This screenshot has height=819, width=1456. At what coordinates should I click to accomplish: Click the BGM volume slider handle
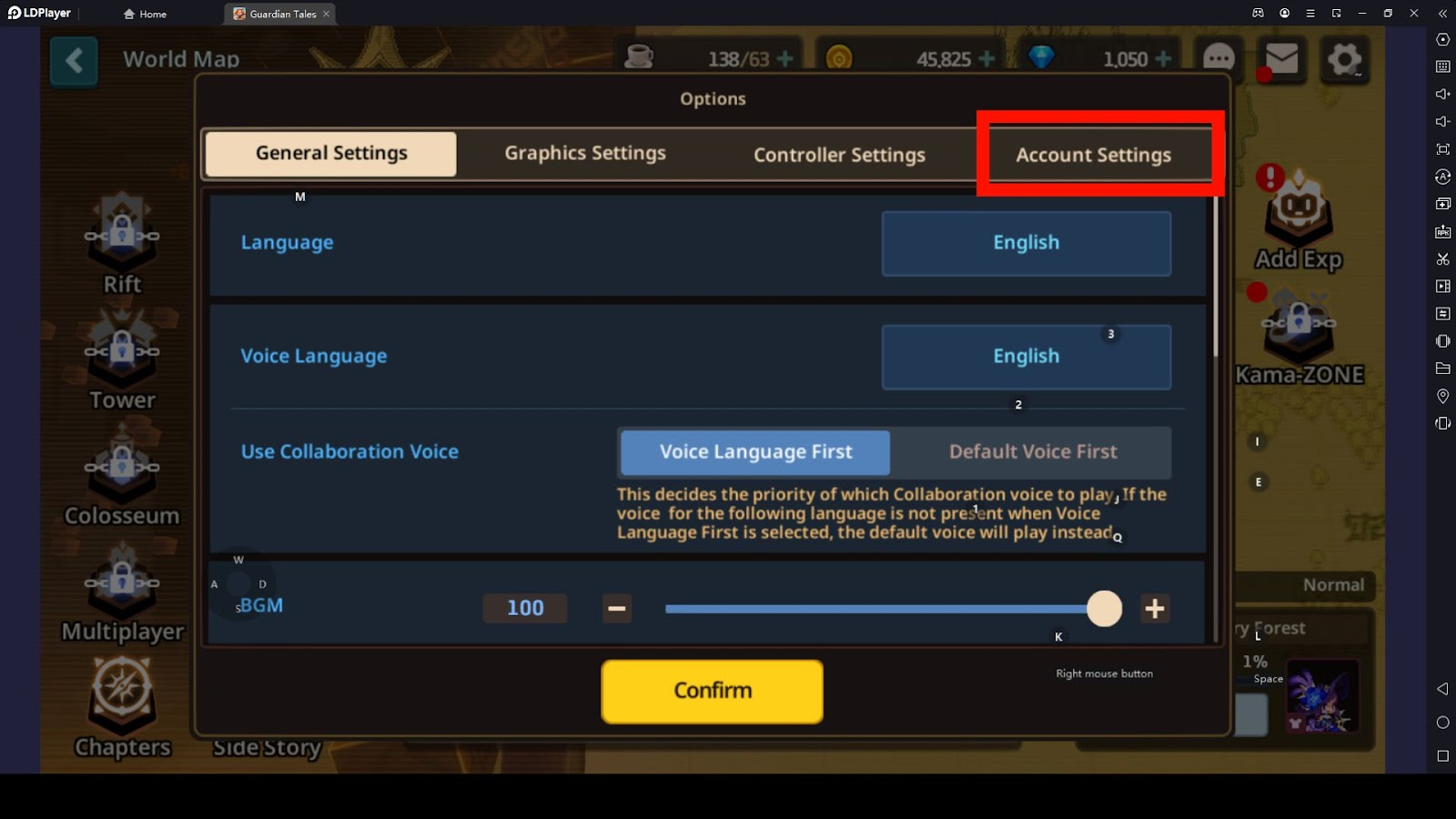coord(1104,609)
